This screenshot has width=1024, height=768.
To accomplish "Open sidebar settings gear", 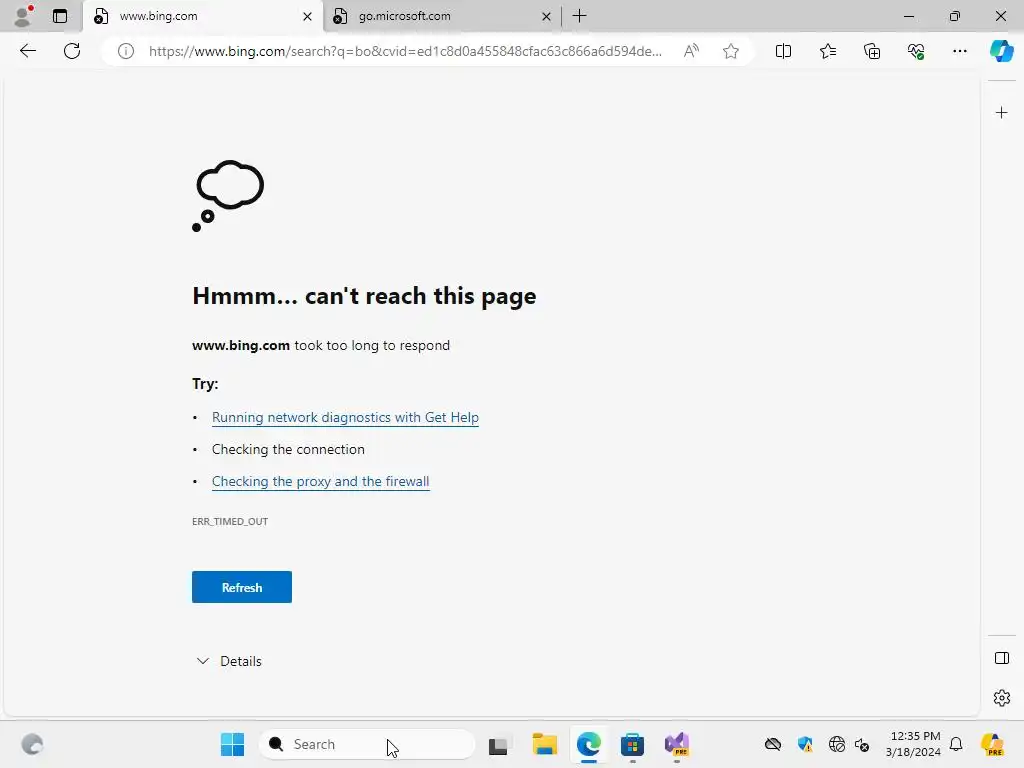I will [1001, 698].
